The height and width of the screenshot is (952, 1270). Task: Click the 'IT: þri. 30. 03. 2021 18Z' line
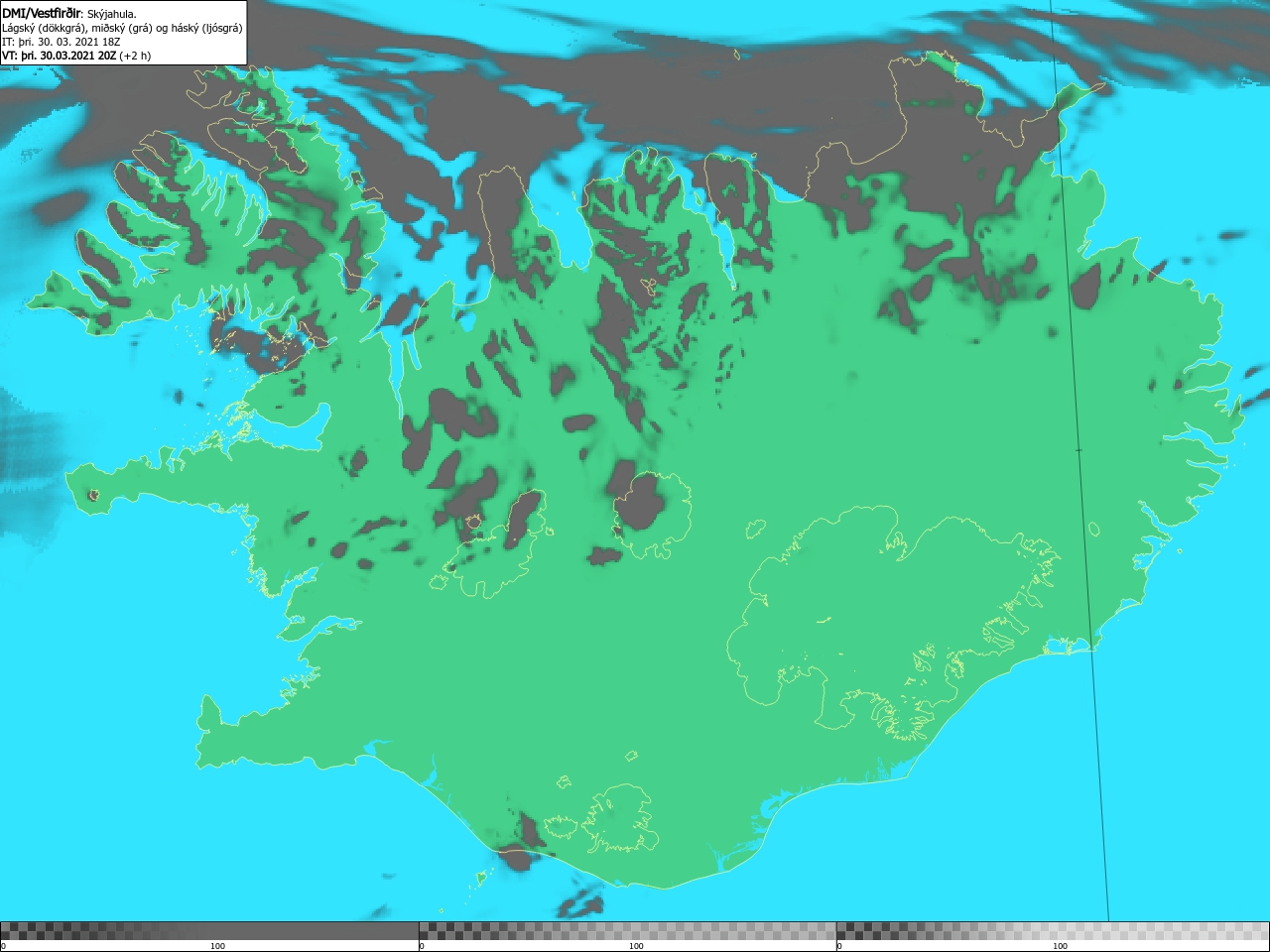[62, 42]
